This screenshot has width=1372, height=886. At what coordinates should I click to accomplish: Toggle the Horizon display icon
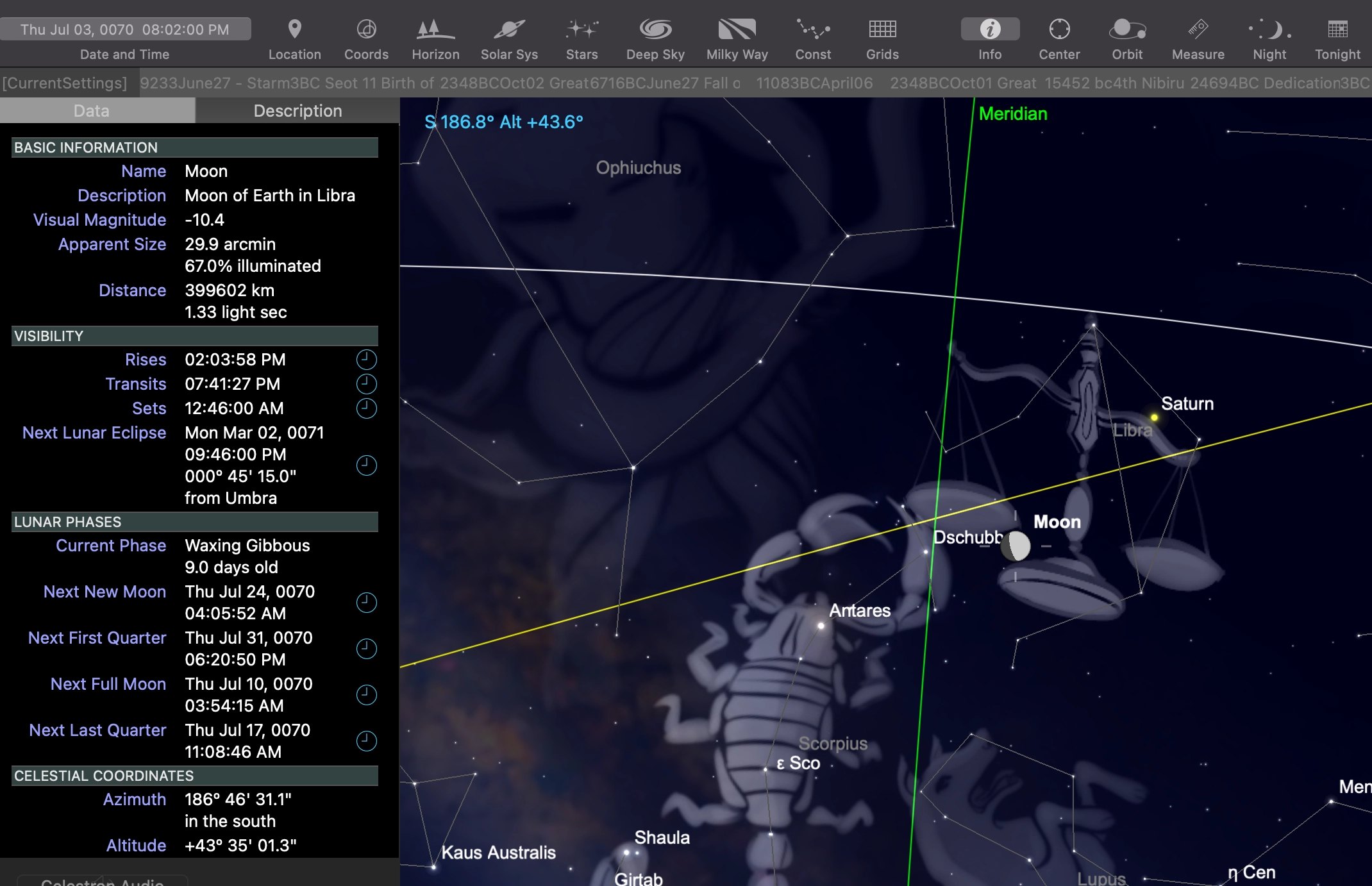(x=435, y=29)
